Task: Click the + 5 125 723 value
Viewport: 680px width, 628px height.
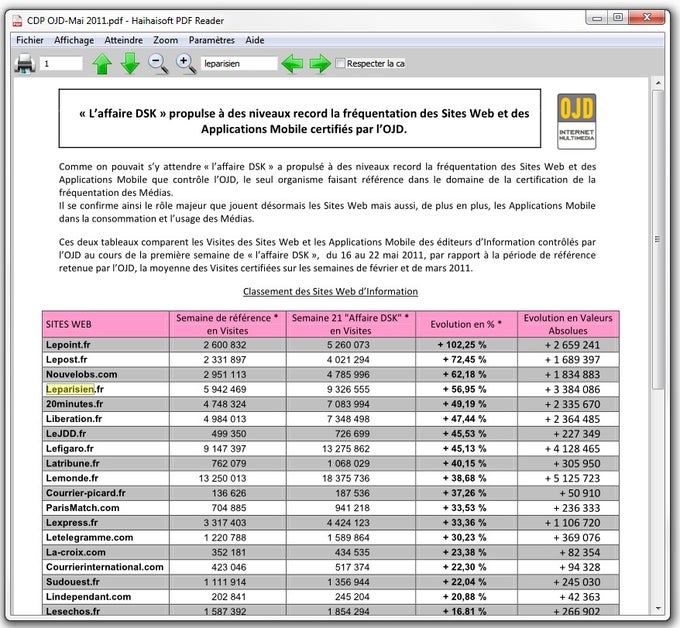Action: [572, 478]
